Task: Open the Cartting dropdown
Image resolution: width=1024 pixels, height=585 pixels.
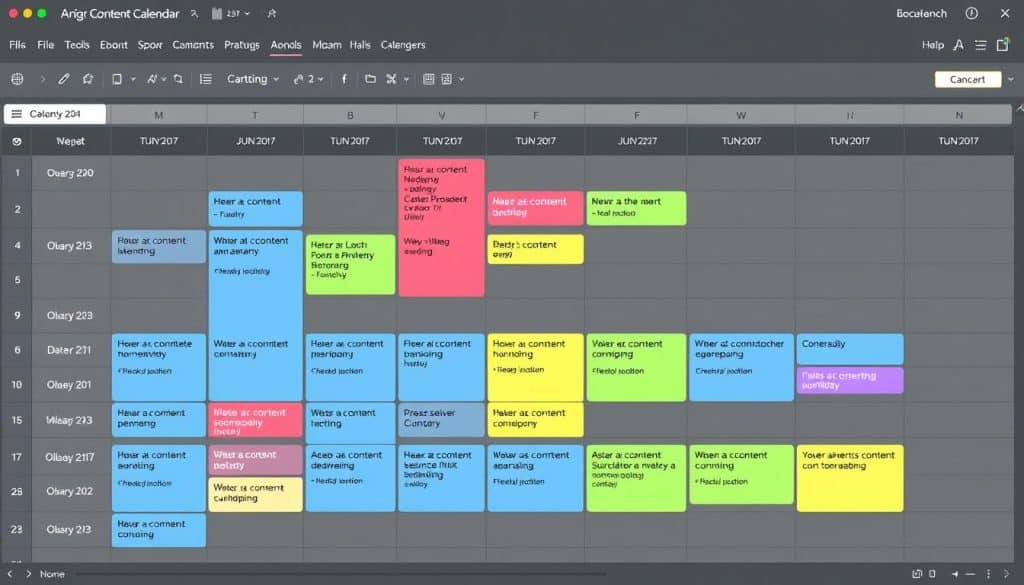Action: pyautogui.click(x=253, y=79)
